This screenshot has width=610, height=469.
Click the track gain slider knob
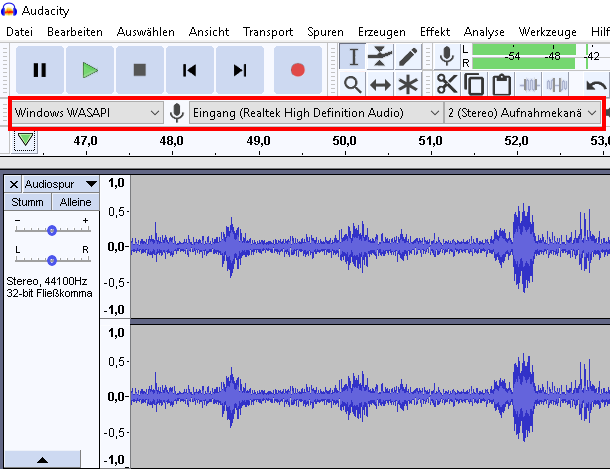[x=52, y=230]
